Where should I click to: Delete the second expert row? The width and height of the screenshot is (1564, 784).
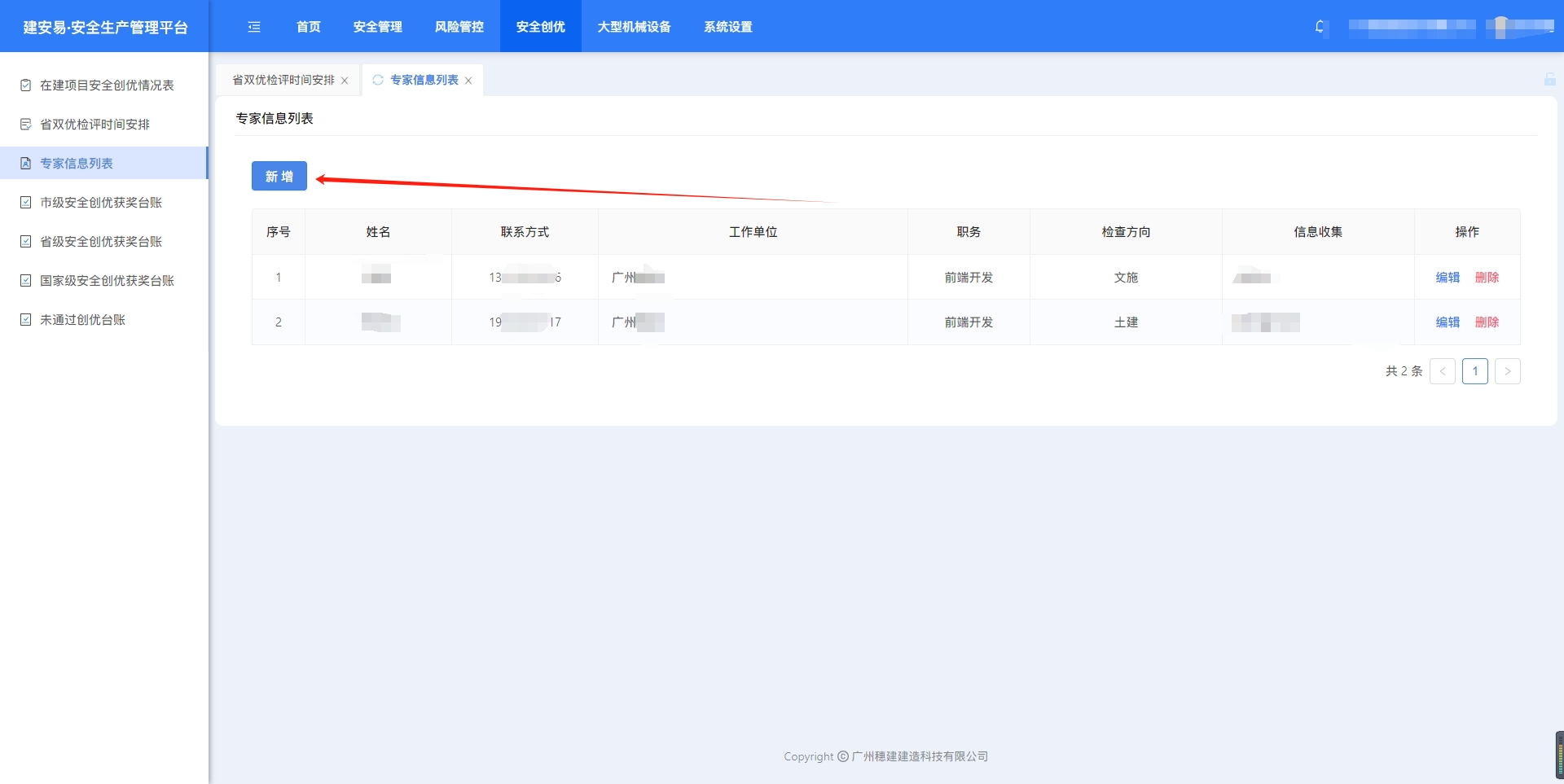(1487, 322)
